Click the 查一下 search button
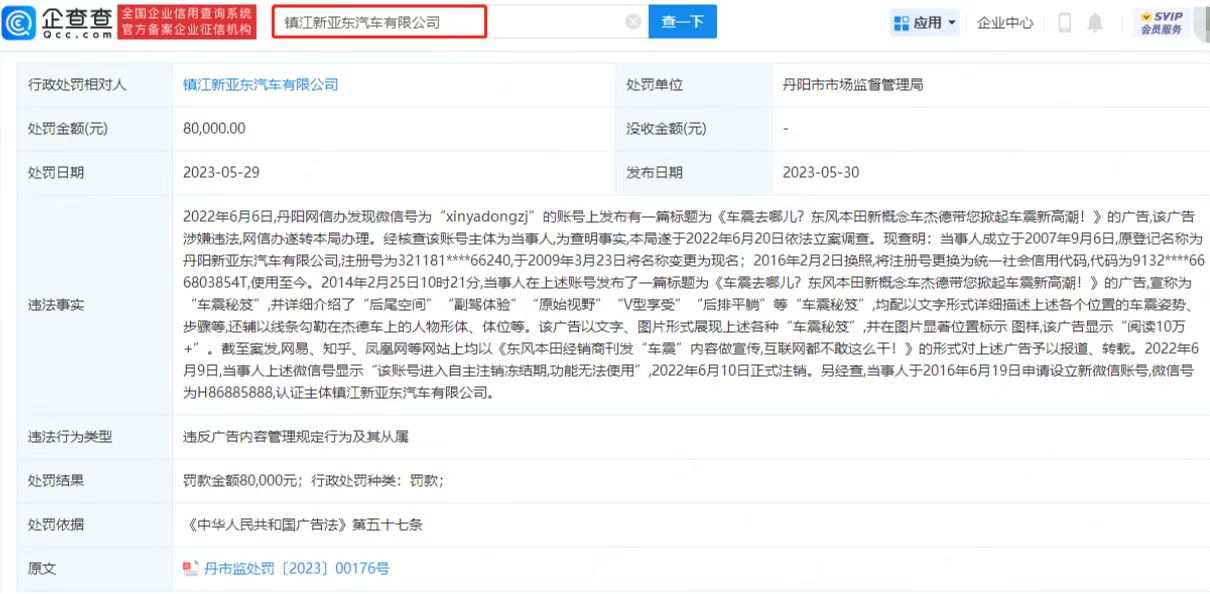This screenshot has width=1210, height=594. 682,22
